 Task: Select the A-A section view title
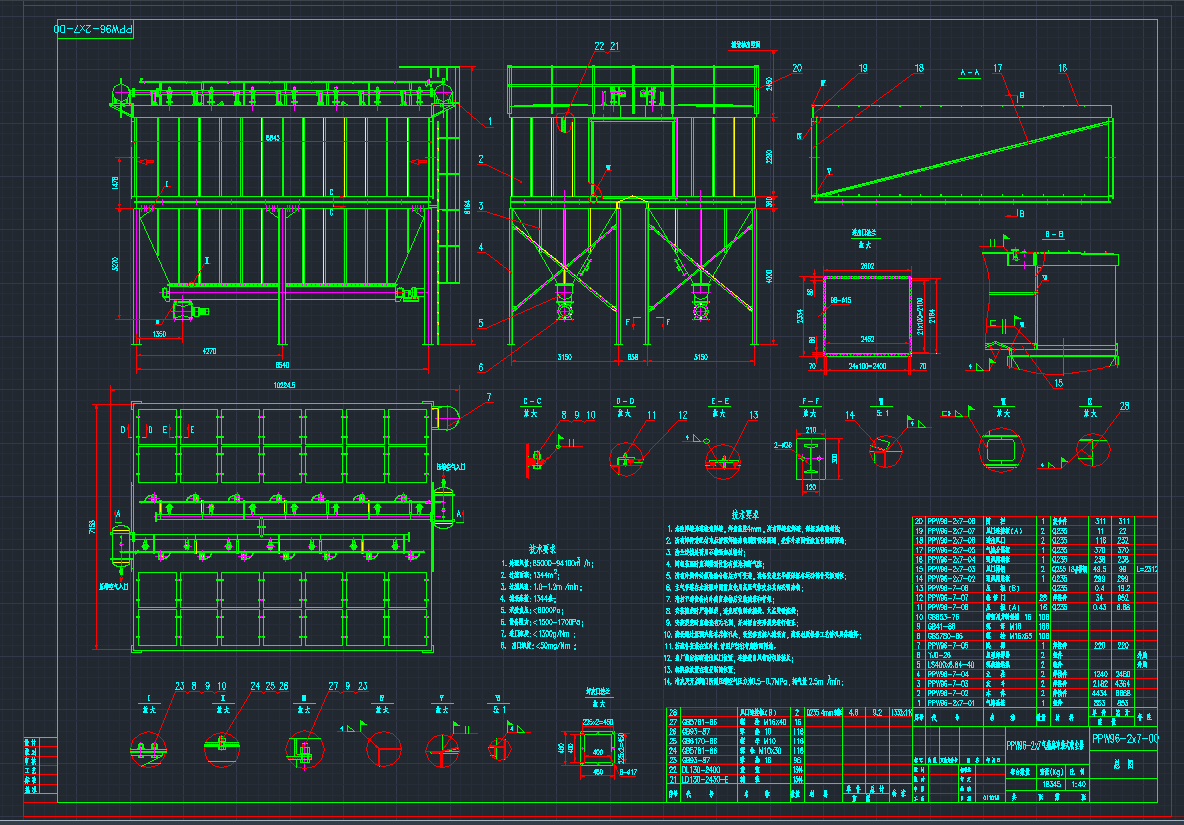(970, 72)
